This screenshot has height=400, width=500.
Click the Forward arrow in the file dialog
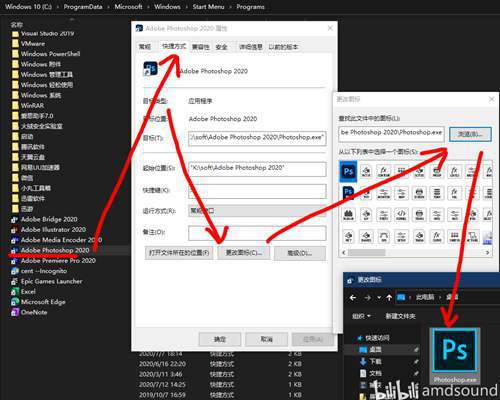(367, 297)
